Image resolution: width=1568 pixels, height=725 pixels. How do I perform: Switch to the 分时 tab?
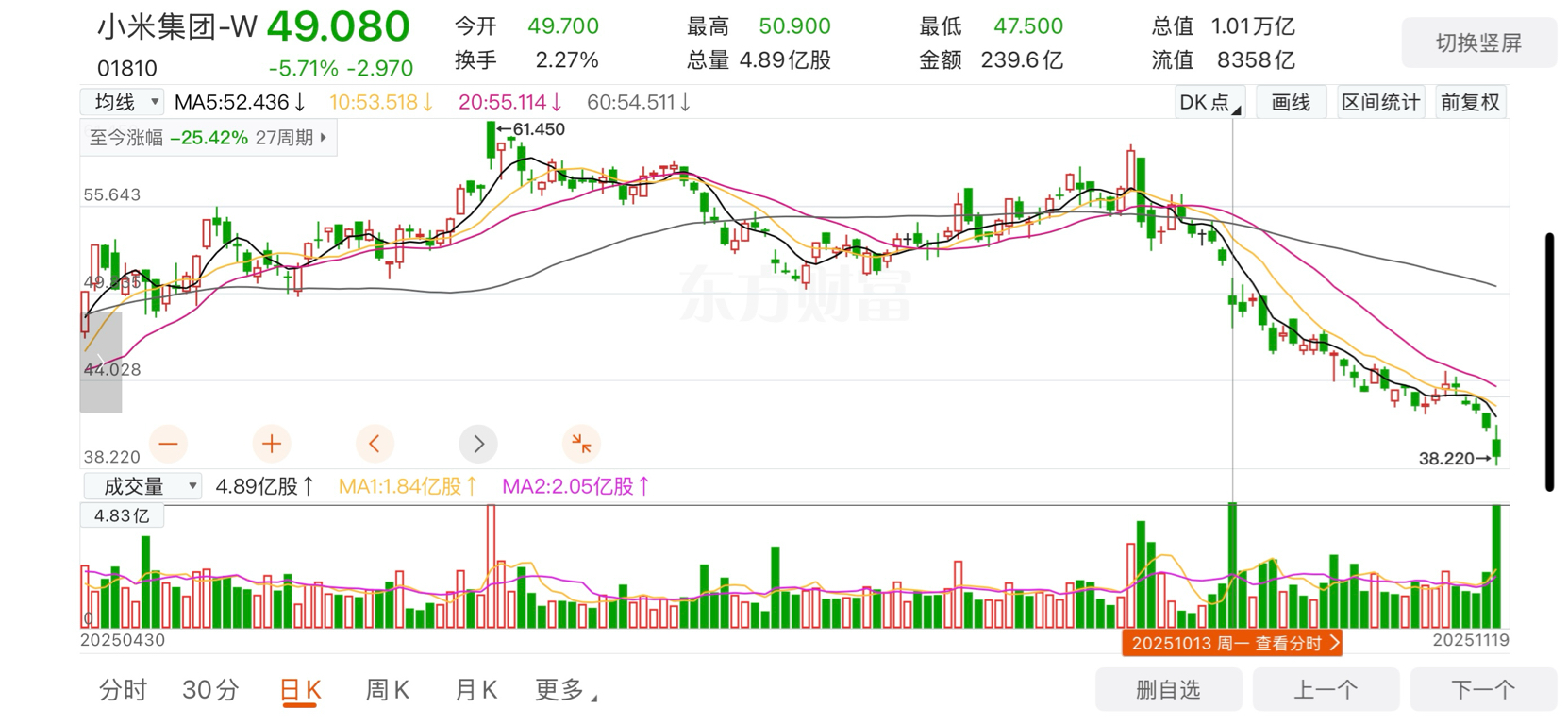(x=123, y=690)
